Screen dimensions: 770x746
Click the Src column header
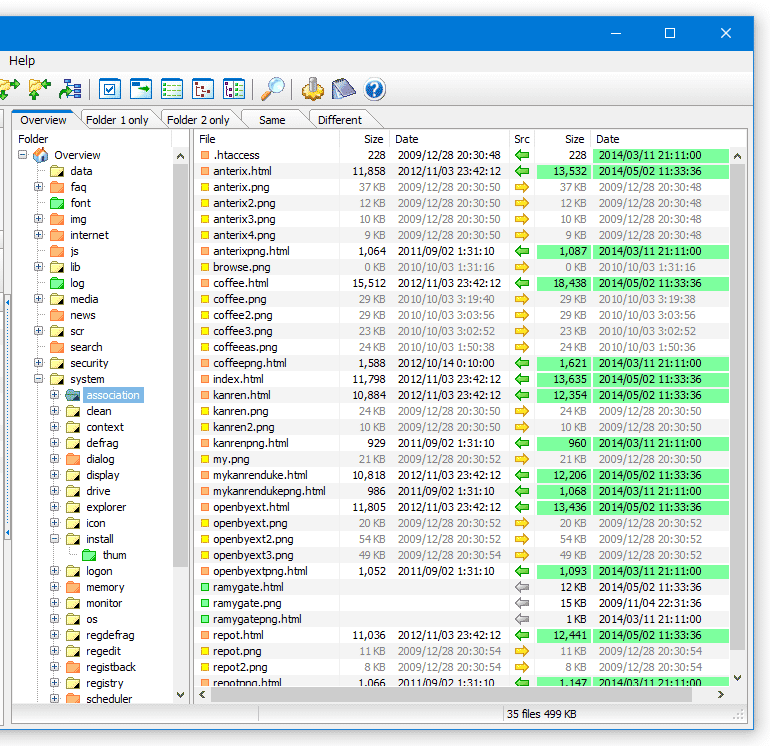[x=522, y=139]
